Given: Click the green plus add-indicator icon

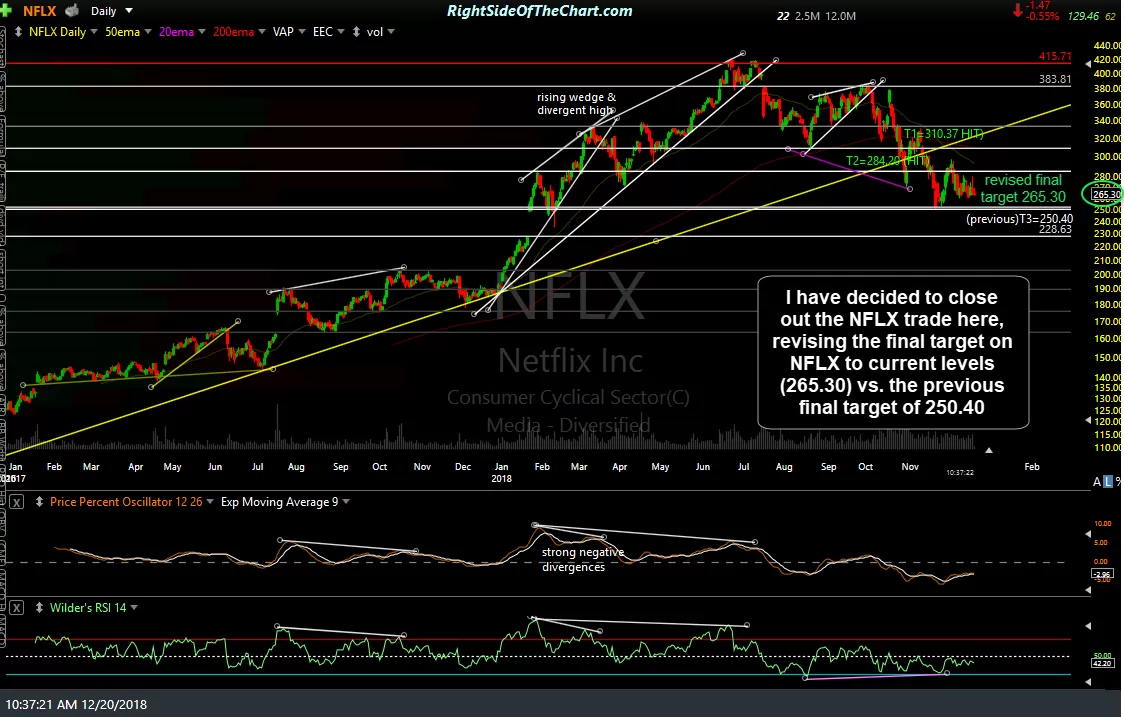Looking at the screenshot, I should point(7,11).
